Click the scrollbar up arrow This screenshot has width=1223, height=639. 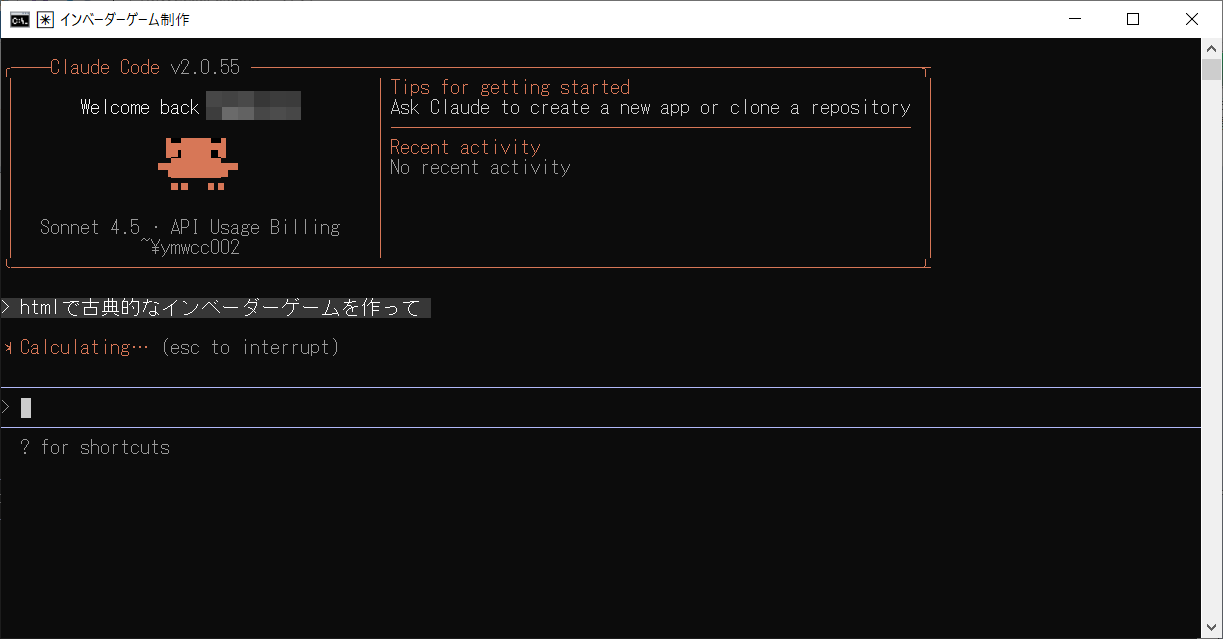pos(1211,48)
